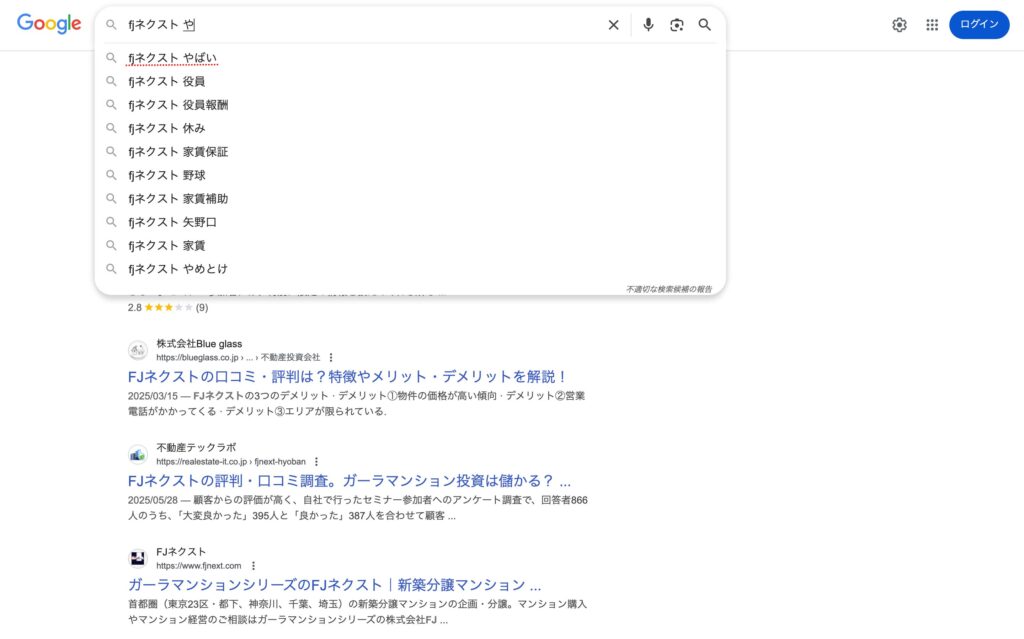The width and height of the screenshot is (1024, 639).
Task: Click the Blue glass site favicon
Action: coord(138,350)
